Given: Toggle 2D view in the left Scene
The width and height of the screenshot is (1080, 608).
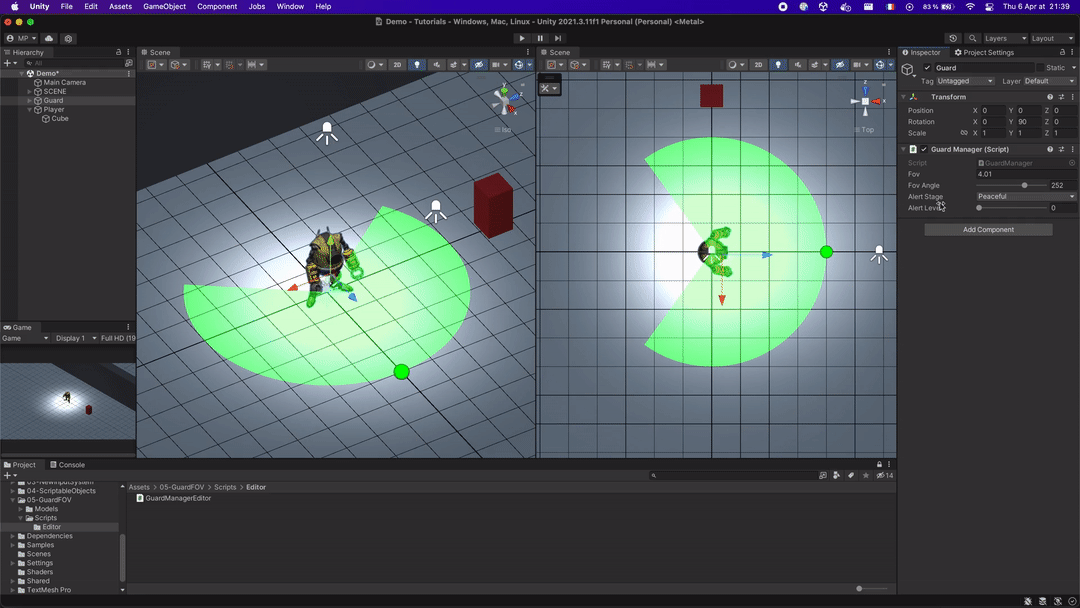Looking at the screenshot, I should coord(397,65).
